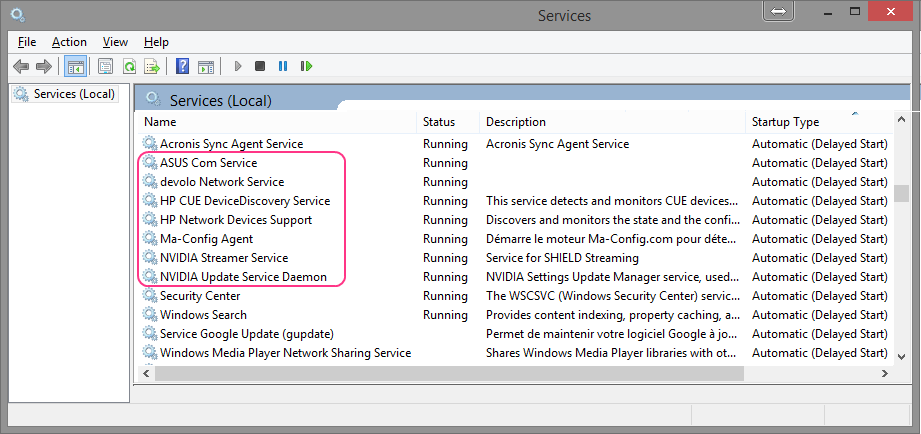Select the gear icon of Ma-Config Agent
The height and width of the screenshot is (434, 921).
[150, 238]
